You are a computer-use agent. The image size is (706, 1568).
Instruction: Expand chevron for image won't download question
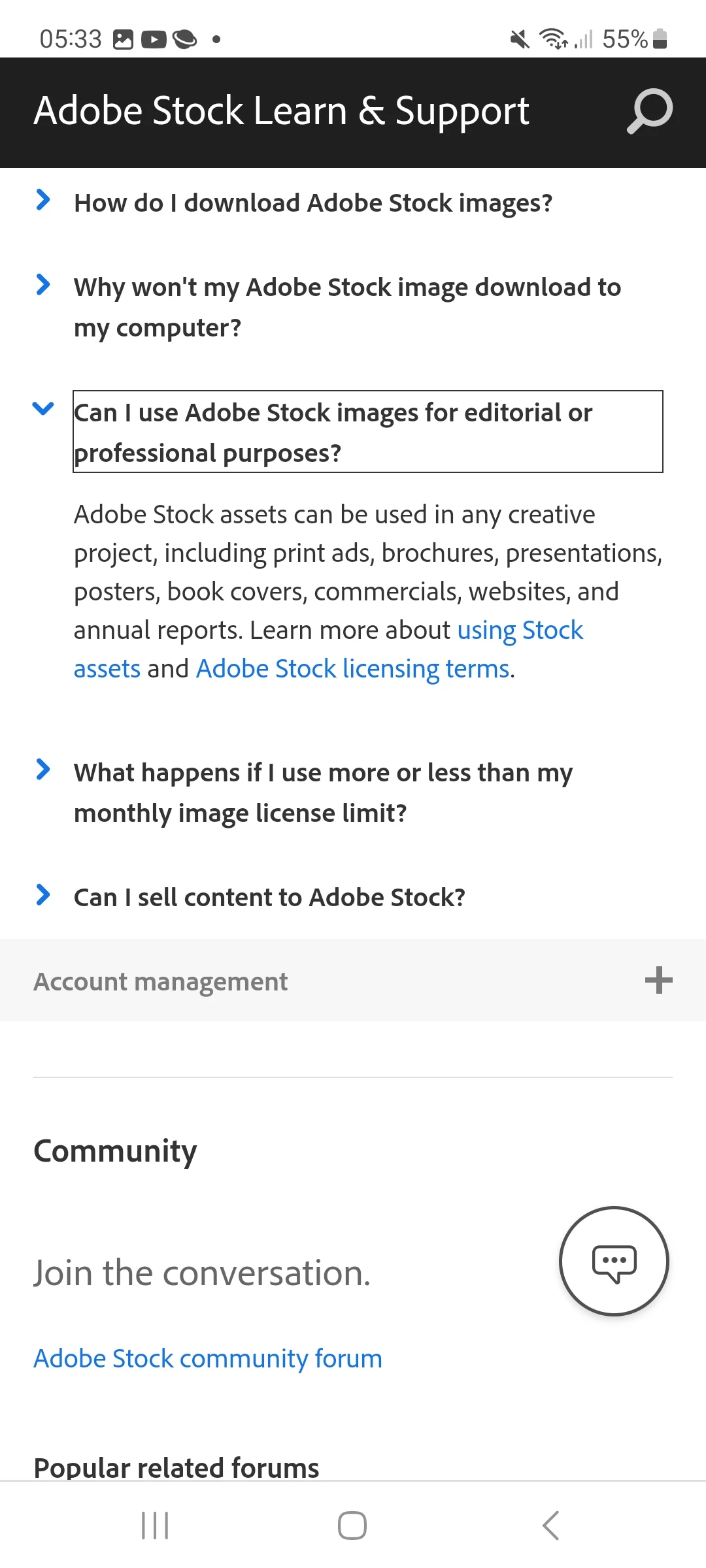click(x=43, y=285)
